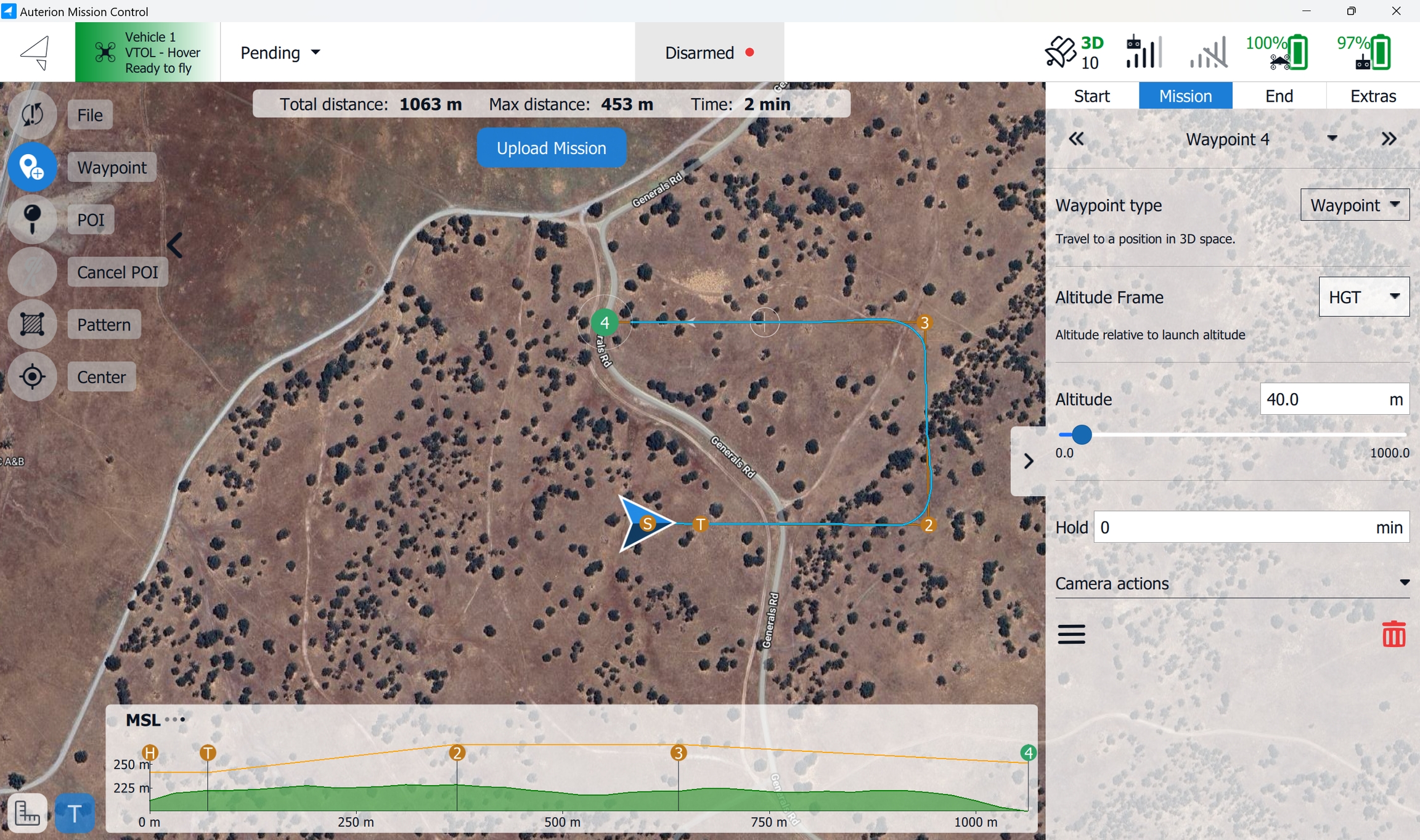
Task: Switch to the Extras tab
Action: pos(1373,96)
